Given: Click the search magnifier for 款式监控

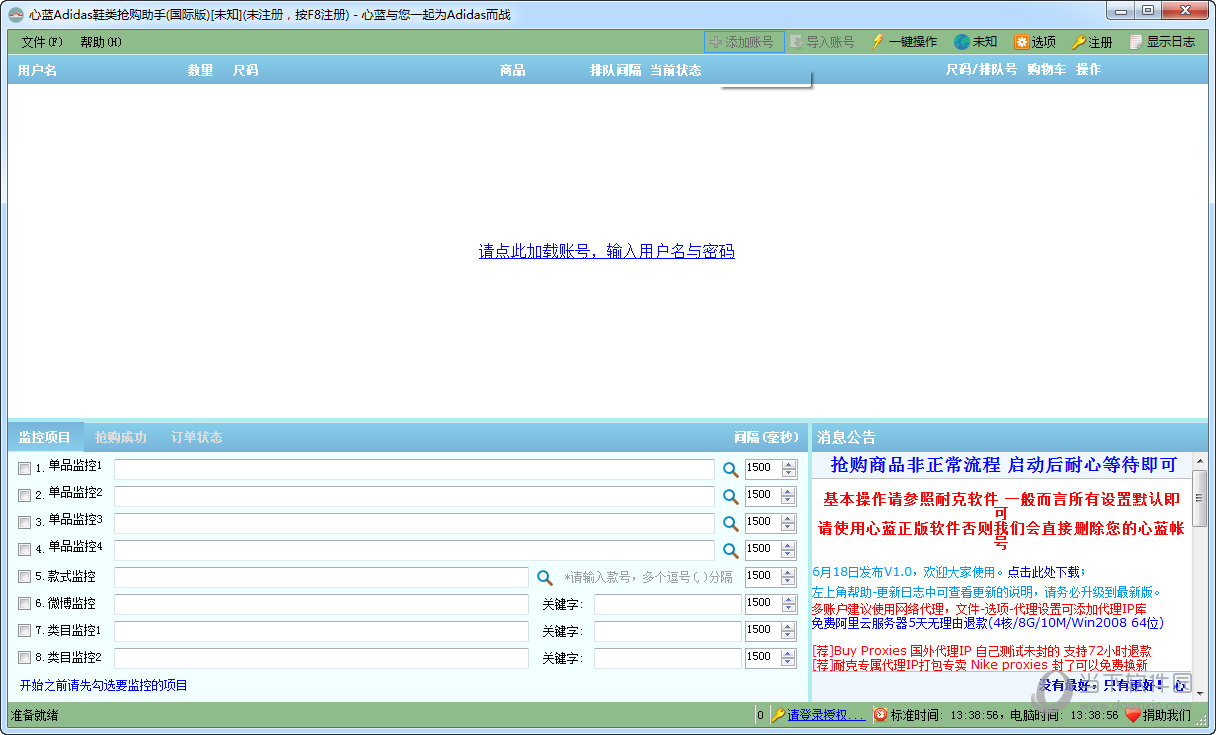Looking at the screenshot, I should coord(545,577).
